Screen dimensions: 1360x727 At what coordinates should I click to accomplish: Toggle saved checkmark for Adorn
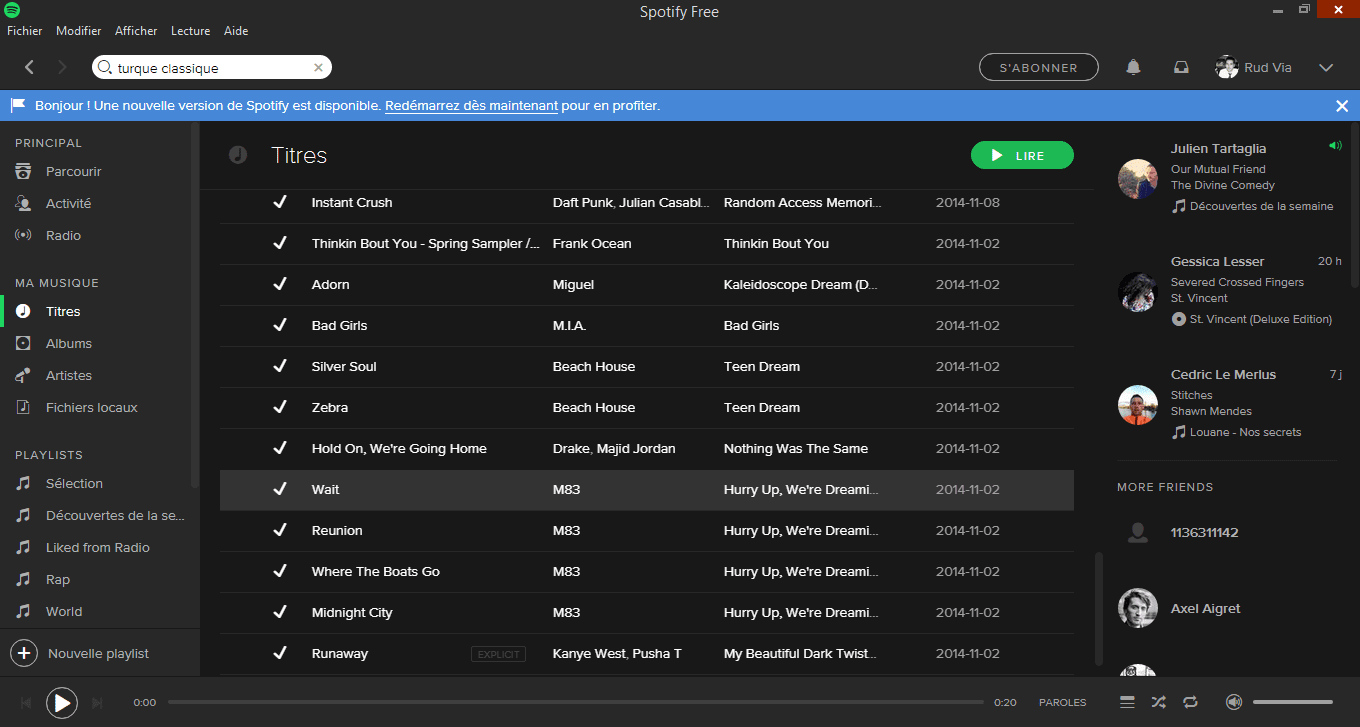pos(280,284)
